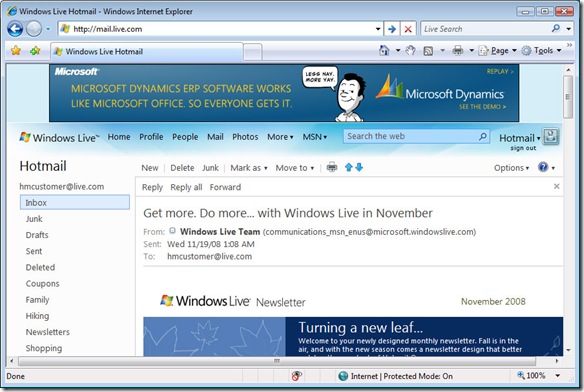
Task: Click See the Demo in the banner
Action: click(x=482, y=107)
